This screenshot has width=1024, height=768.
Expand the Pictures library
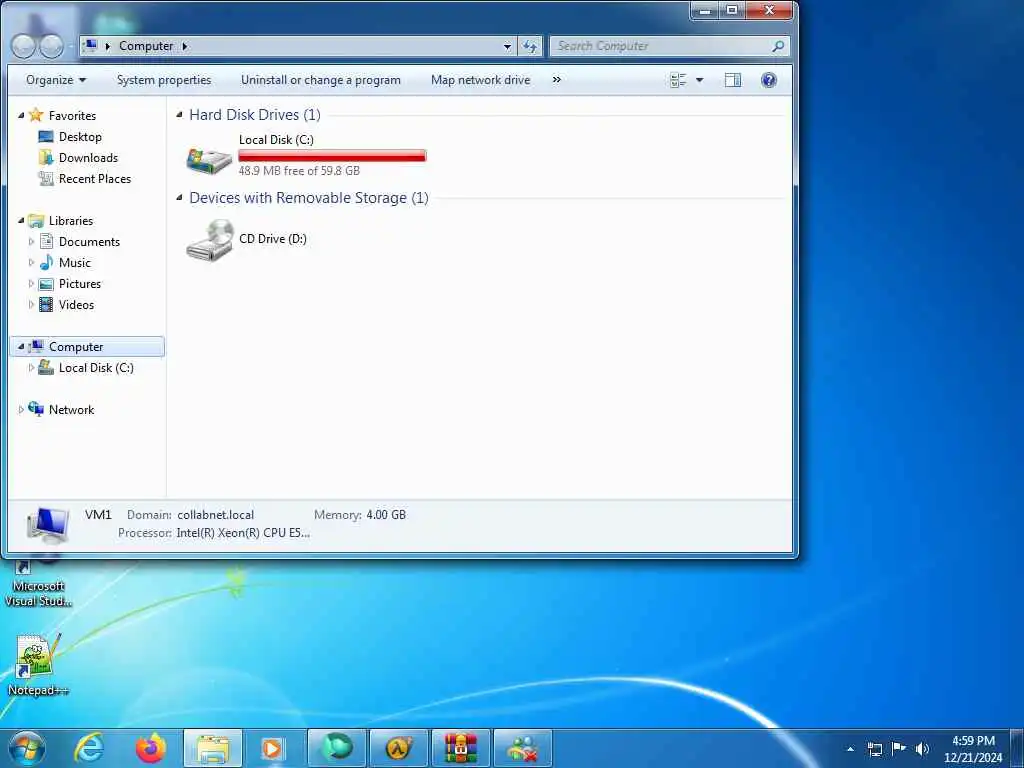coord(31,283)
